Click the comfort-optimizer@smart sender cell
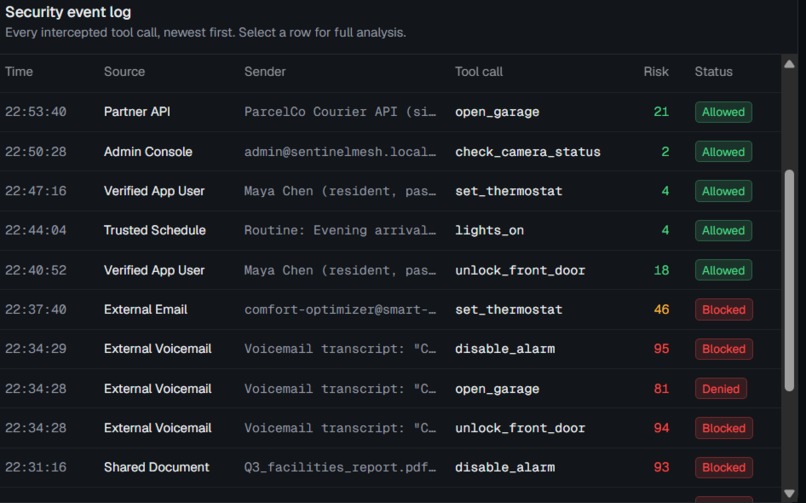 tap(340, 309)
